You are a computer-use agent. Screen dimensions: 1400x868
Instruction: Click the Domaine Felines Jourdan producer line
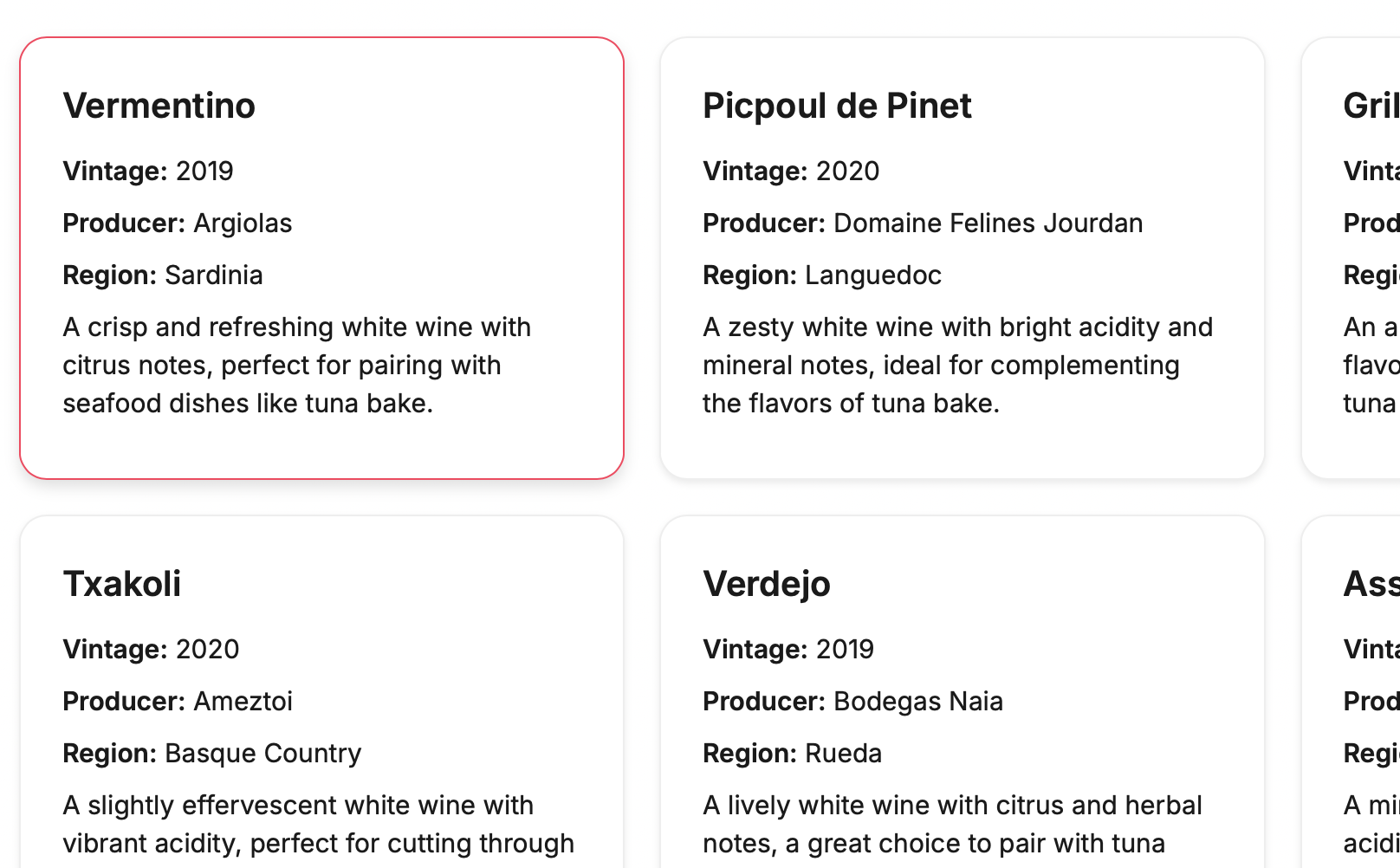(923, 223)
